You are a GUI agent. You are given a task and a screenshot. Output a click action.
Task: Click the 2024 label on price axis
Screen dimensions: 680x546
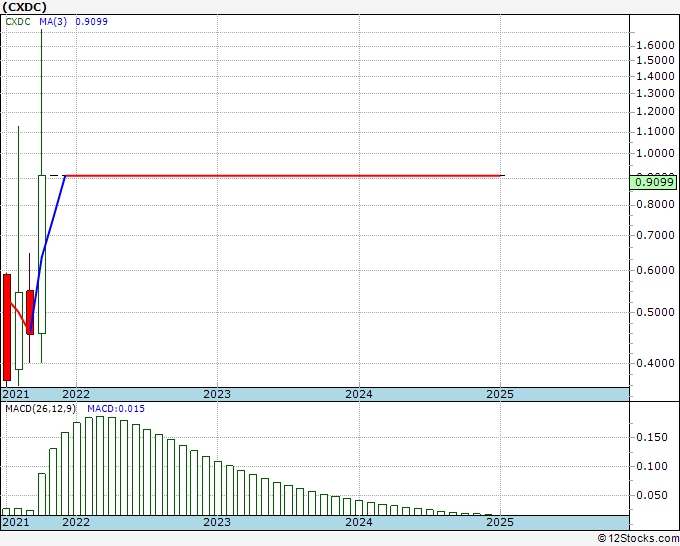point(359,394)
